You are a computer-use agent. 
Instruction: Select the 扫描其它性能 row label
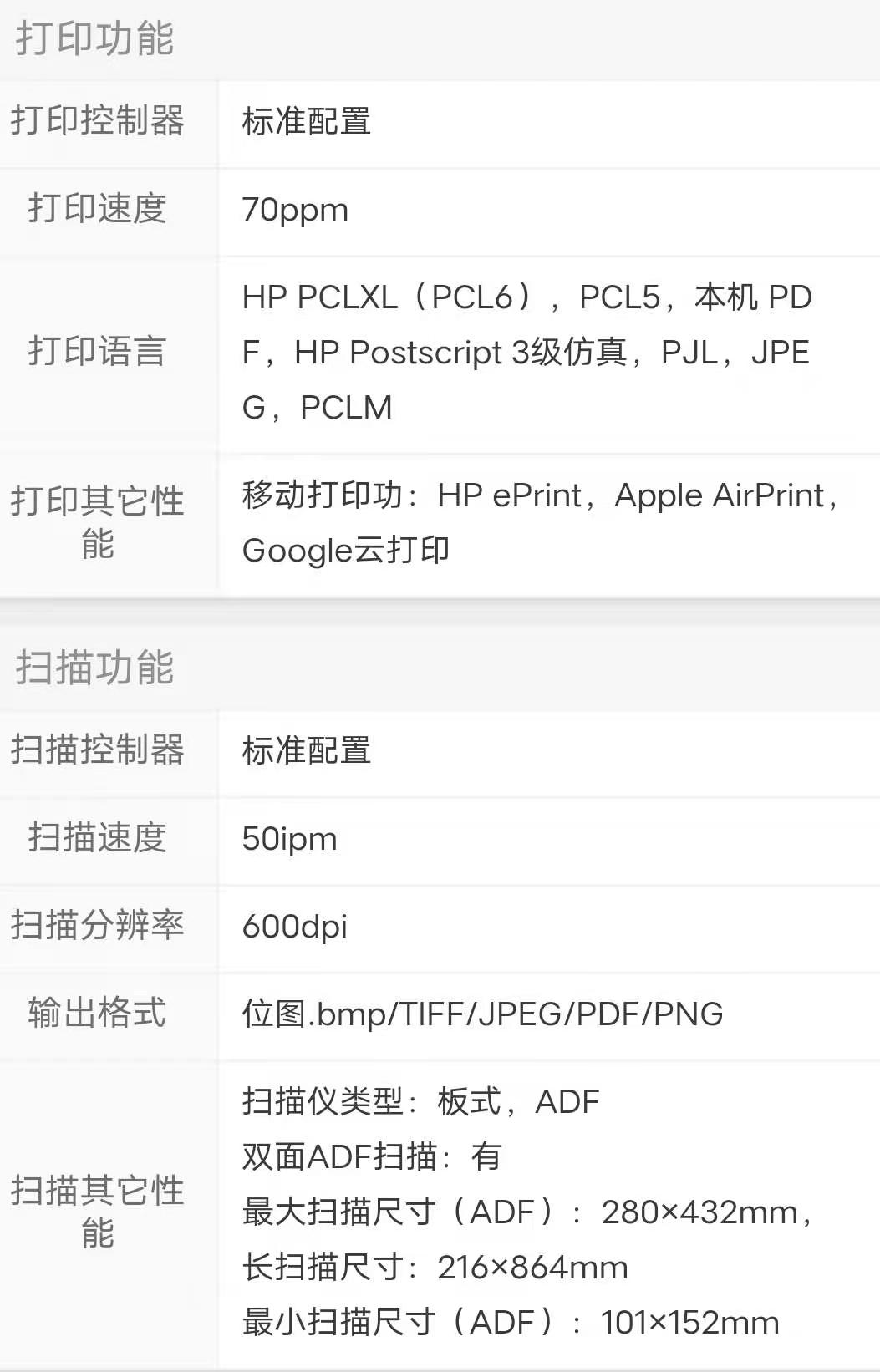(x=98, y=1212)
